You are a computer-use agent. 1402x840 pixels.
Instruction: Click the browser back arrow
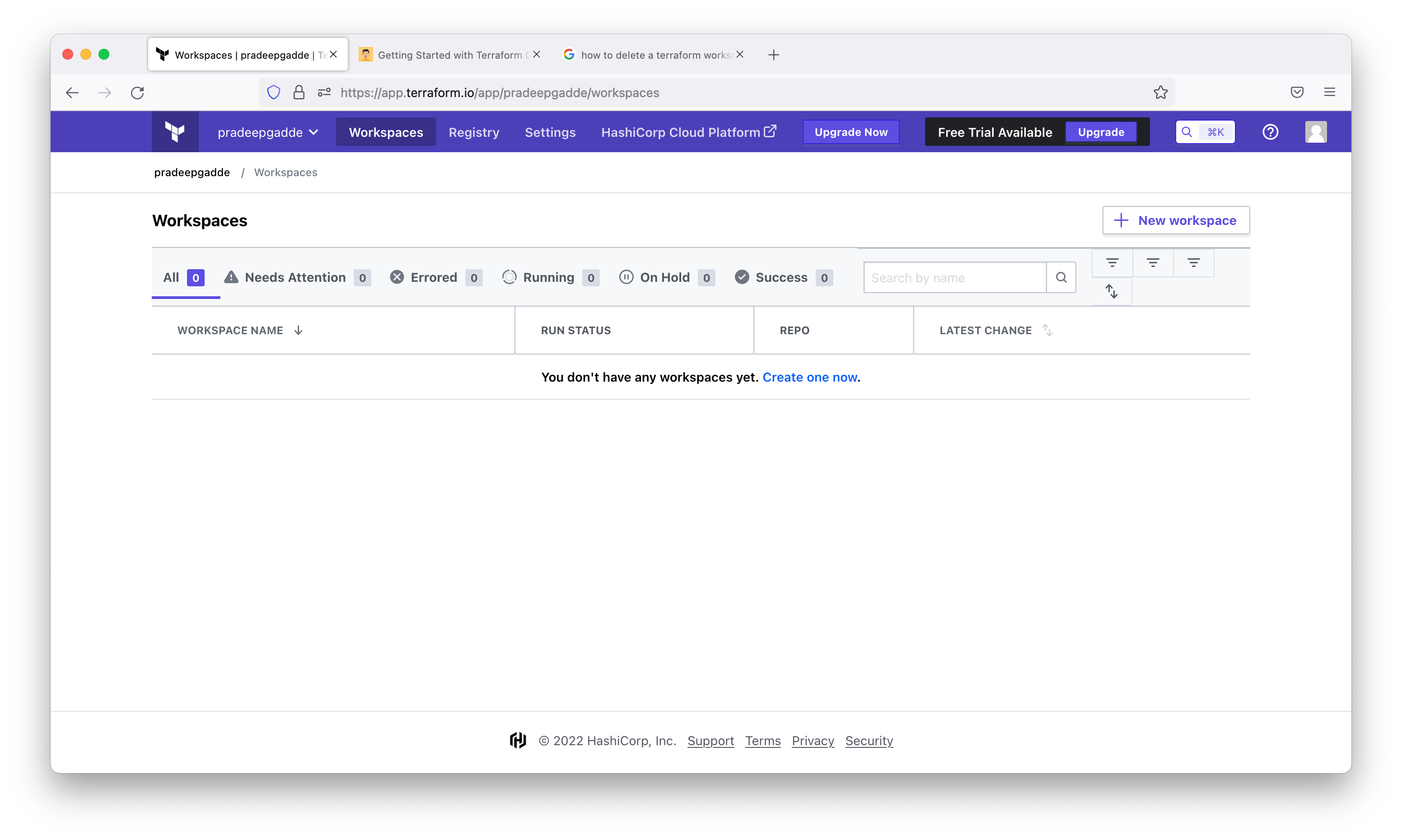(x=72, y=92)
